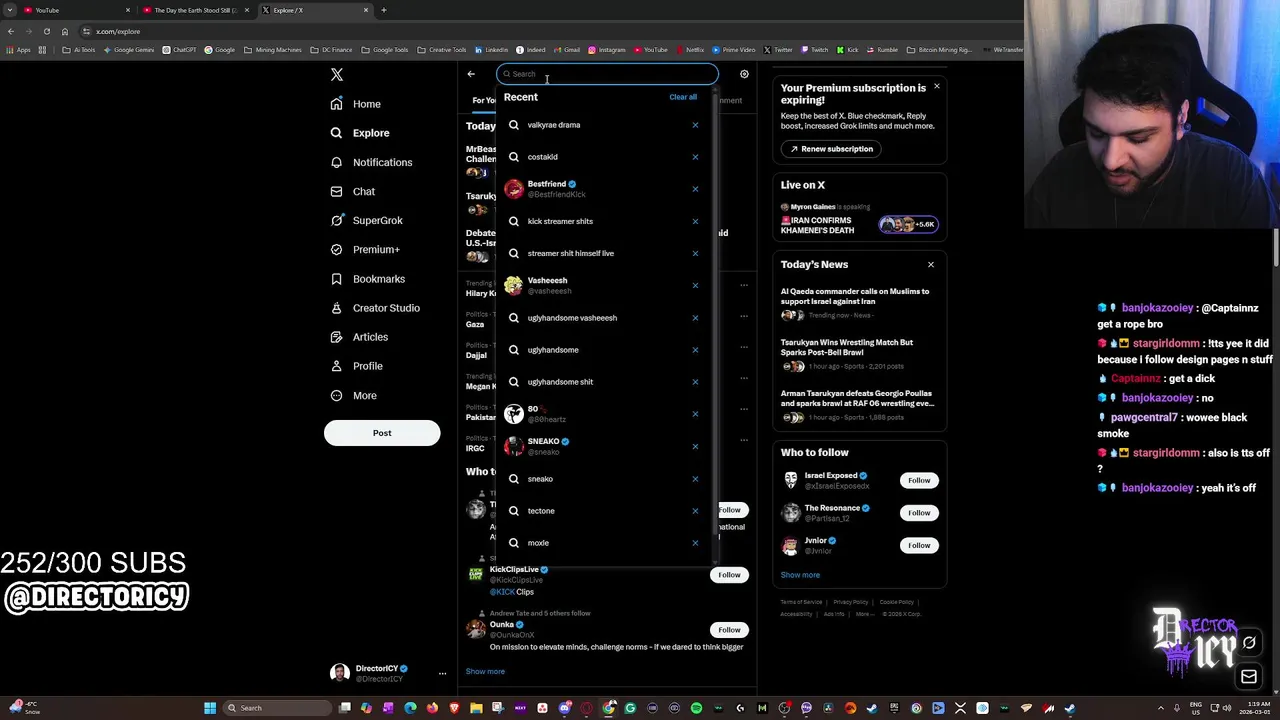This screenshot has height=720, width=1280.
Task: Close the Today's News panel
Action: 930,265
